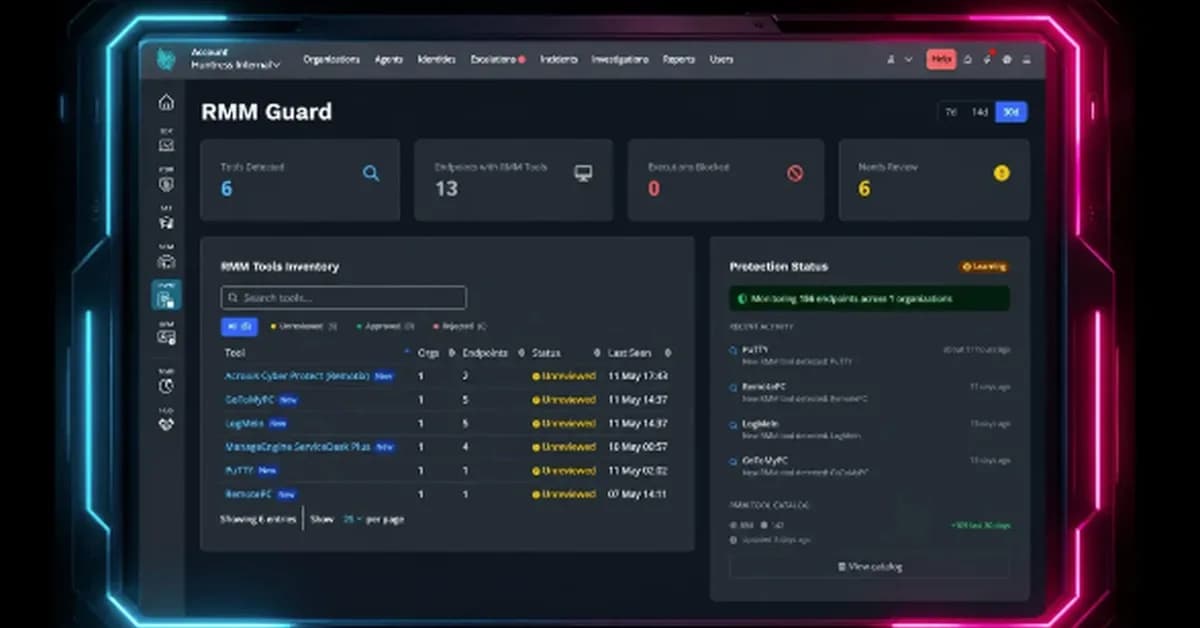Click the Monitoring endpoints status banner
The height and width of the screenshot is (628, 1200).
(x=869, y=298)
